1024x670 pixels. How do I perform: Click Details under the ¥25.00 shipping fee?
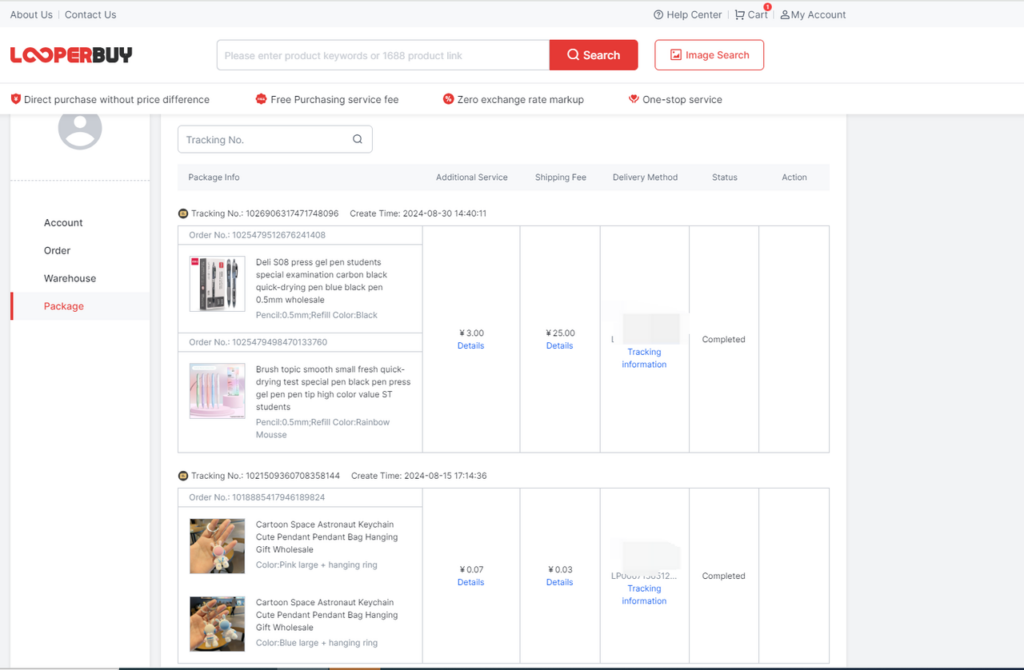(559, 345)
